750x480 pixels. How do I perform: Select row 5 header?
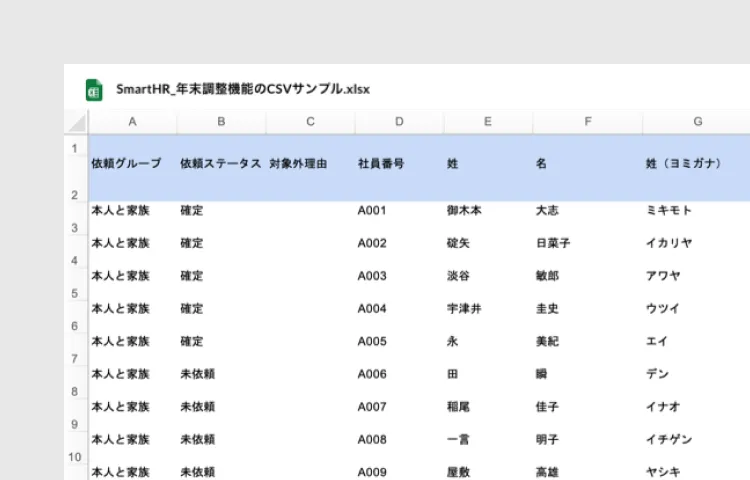tap(75, 293)
